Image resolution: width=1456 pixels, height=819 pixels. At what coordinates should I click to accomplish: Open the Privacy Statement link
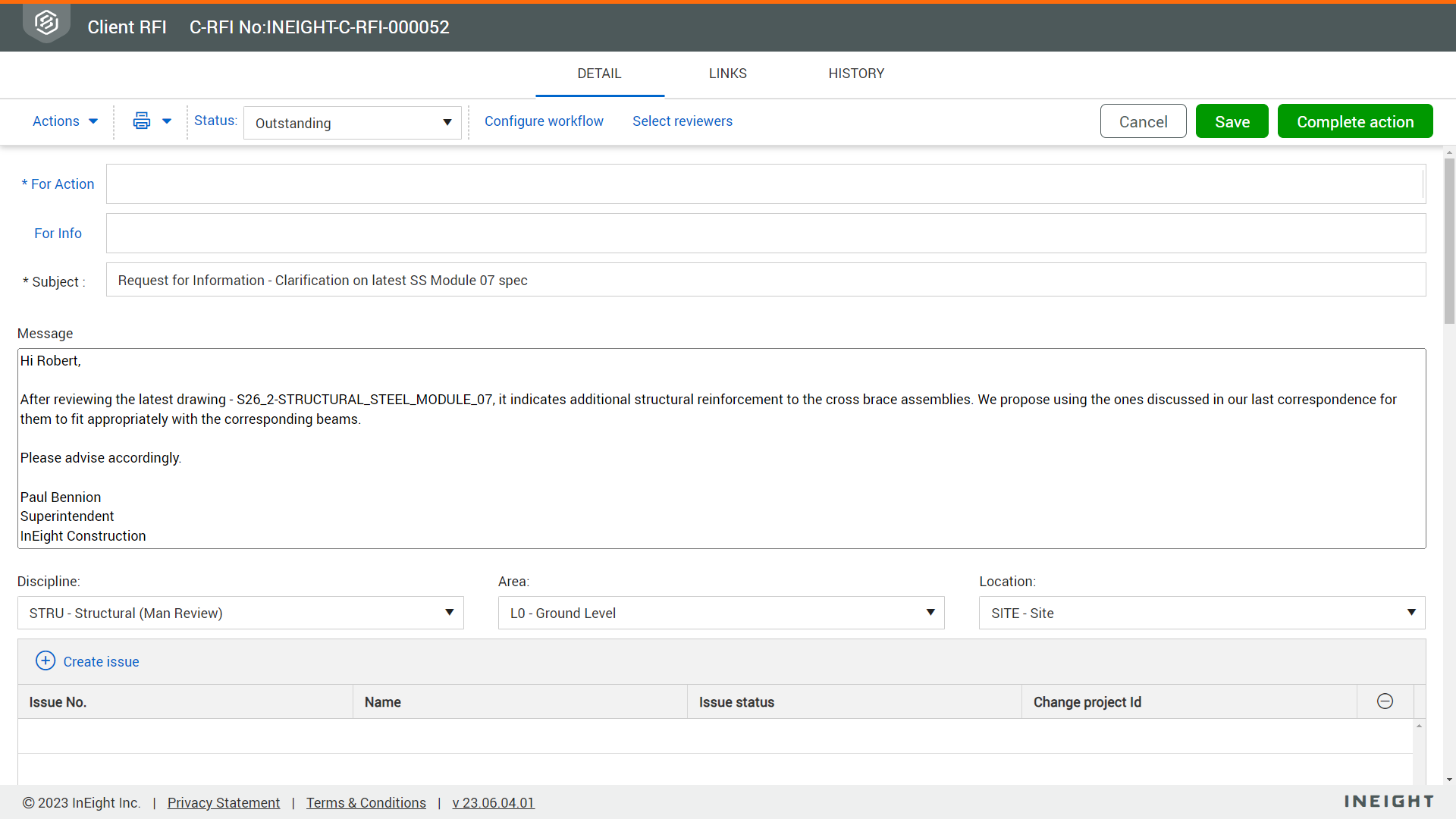point(224,803)
